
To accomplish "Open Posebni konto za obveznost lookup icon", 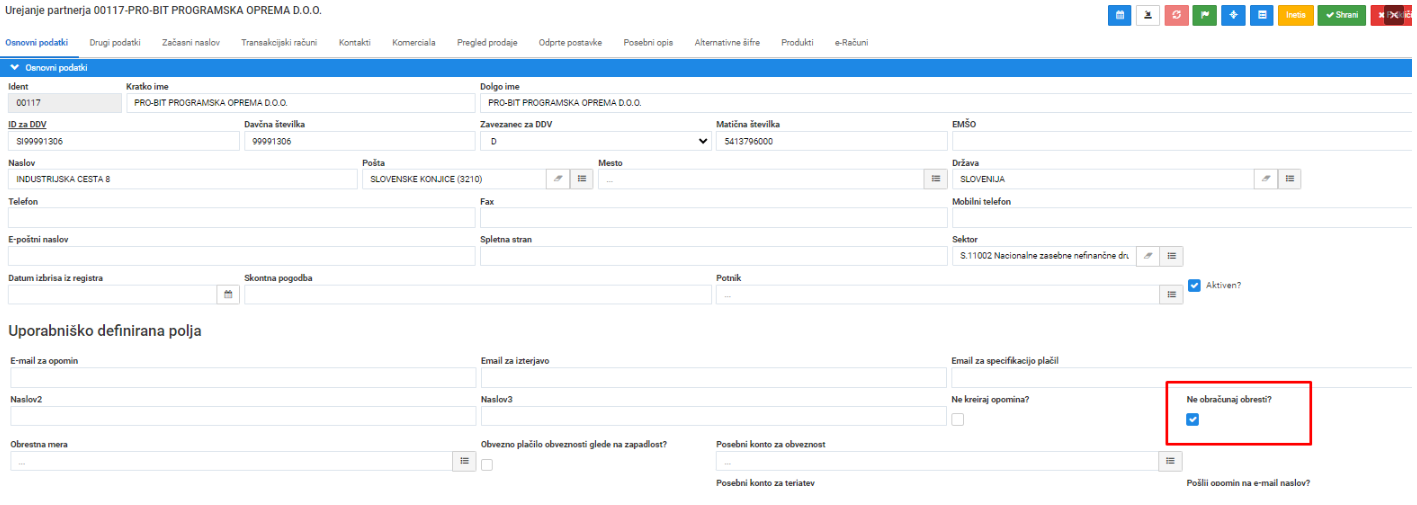I will [1170, 461].
